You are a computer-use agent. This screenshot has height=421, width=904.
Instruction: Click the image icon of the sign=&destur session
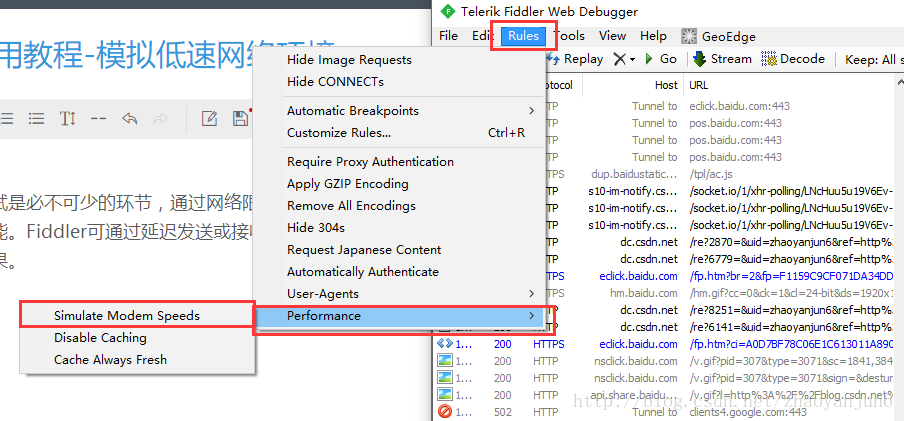[x=445, y=378]
